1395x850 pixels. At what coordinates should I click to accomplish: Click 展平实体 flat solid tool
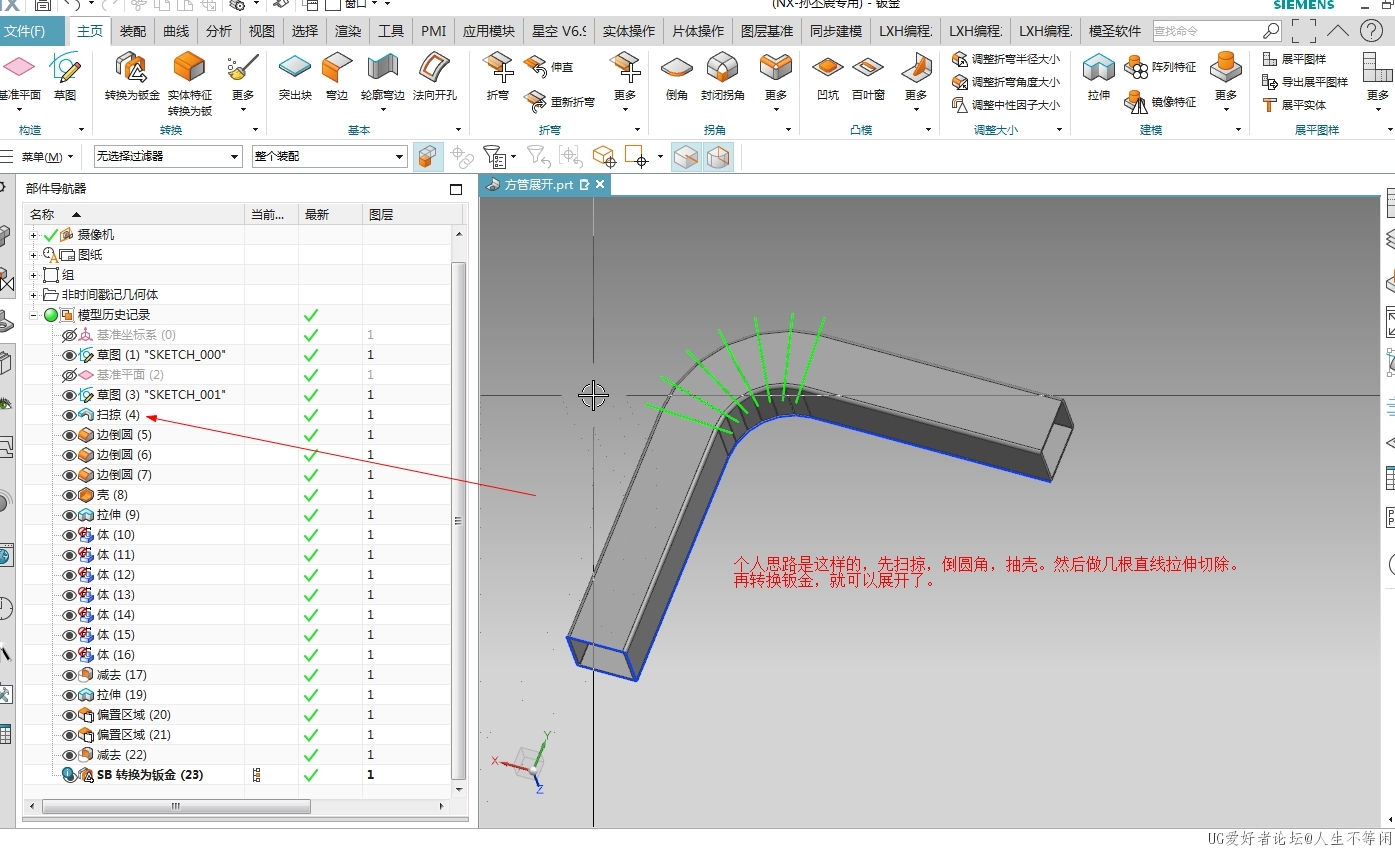[1294, 104]
